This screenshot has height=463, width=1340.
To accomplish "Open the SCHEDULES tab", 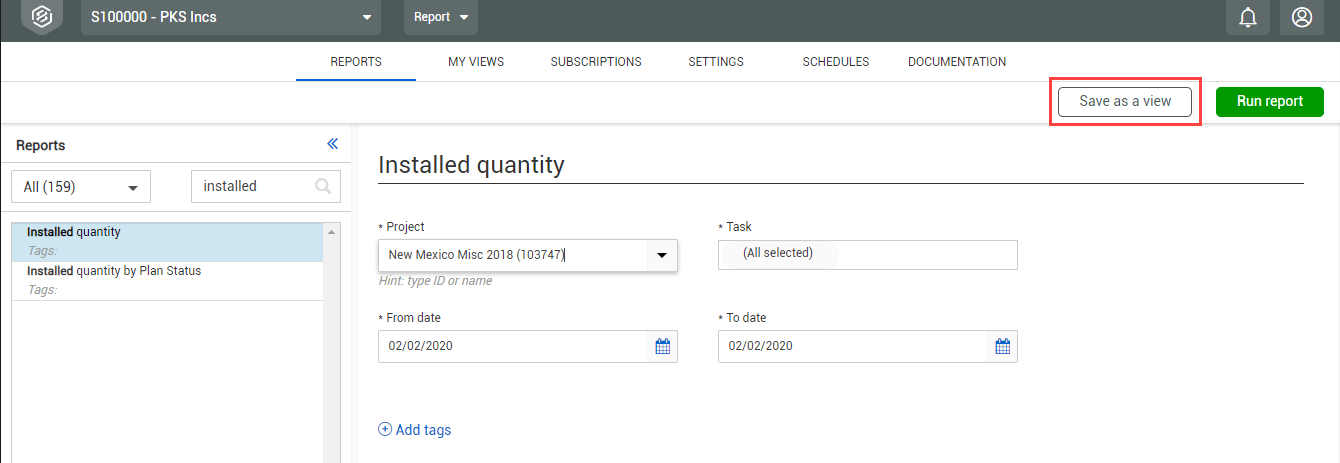I will pos(836,62).
